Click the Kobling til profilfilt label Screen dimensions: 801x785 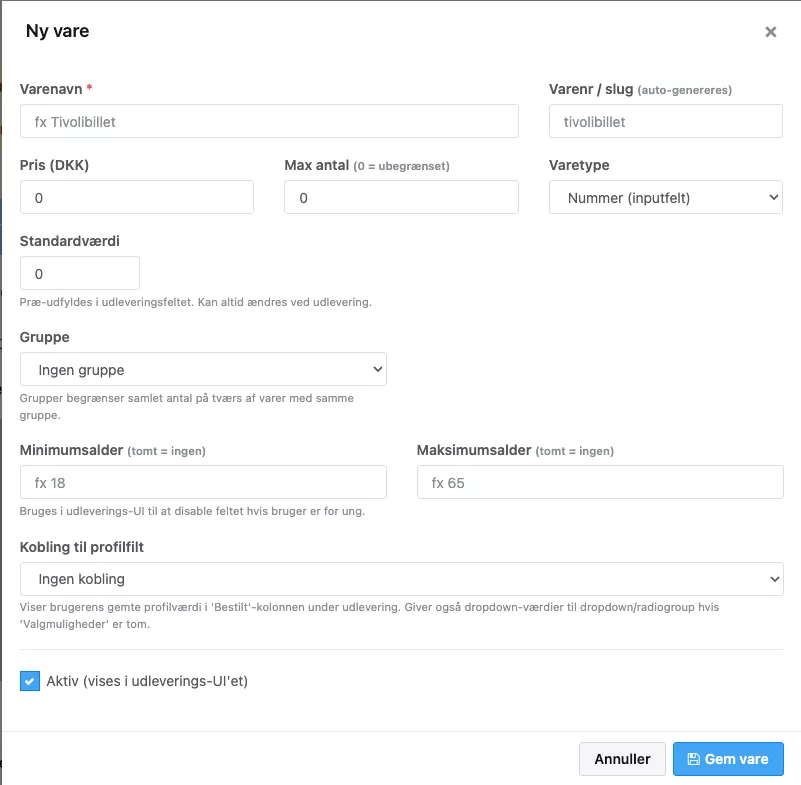pos(82,547)
